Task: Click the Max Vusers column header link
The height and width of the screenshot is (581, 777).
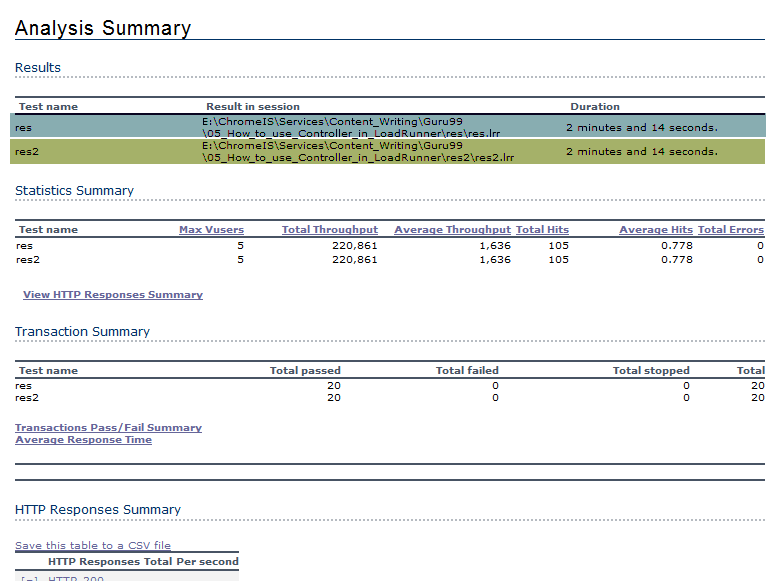Action: (x=211, y=230)
